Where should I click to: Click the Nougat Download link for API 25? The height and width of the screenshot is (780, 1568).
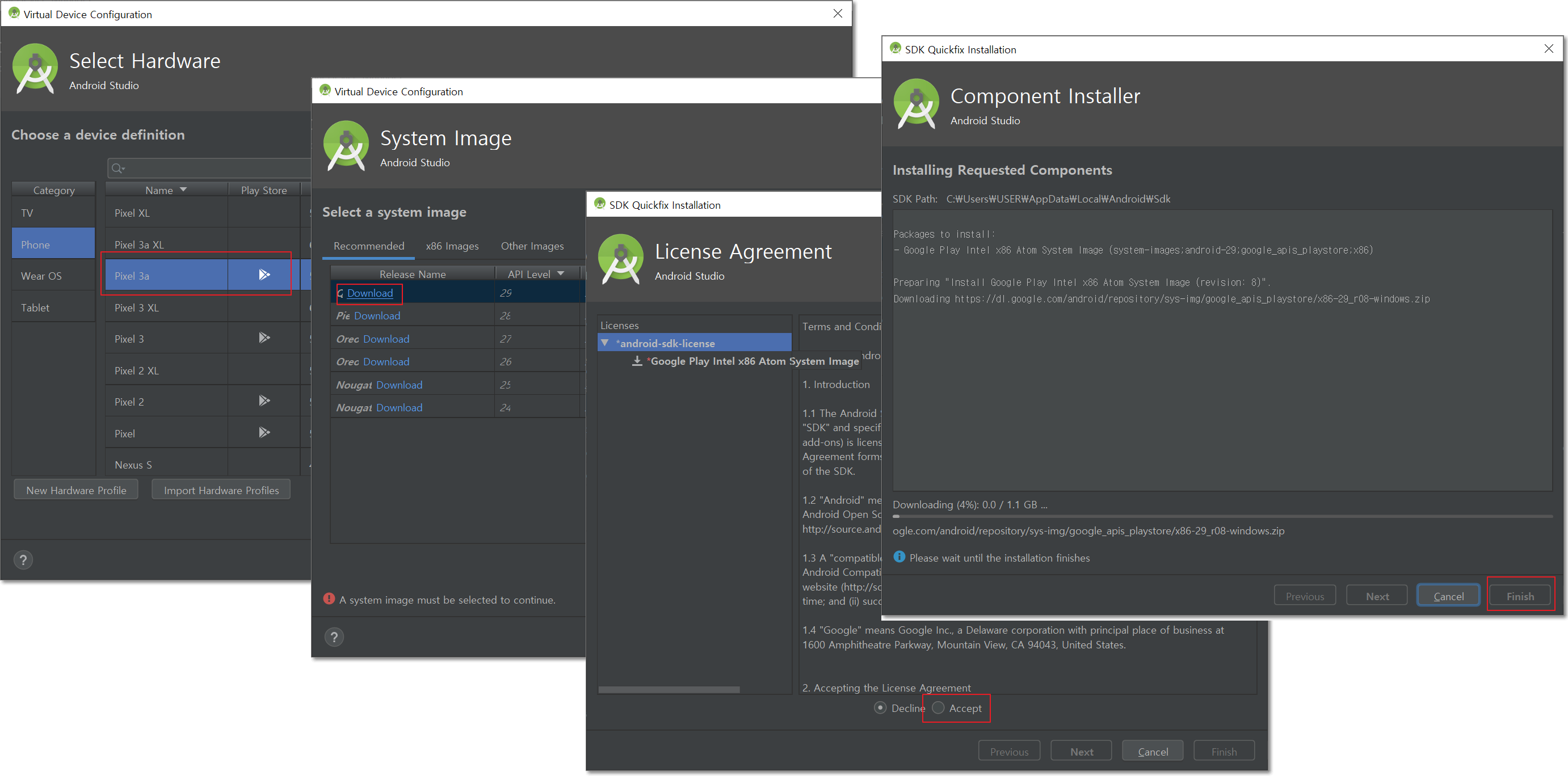pyautogui.click(x=400, y=385)
